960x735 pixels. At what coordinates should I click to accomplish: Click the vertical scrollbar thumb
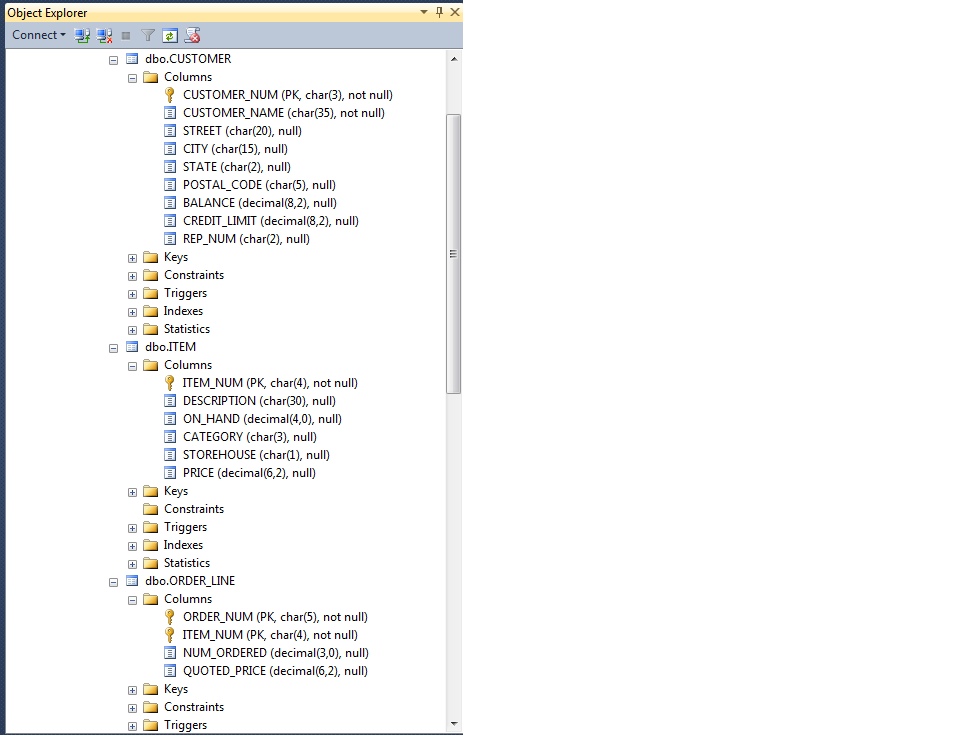(454, 254)
